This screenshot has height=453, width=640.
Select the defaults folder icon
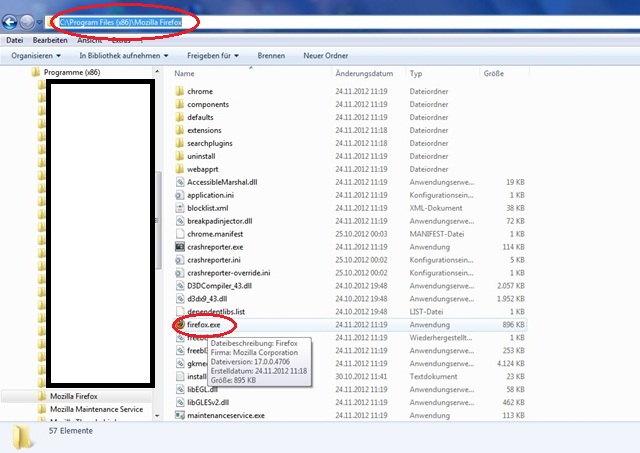(x=180, y=117)
